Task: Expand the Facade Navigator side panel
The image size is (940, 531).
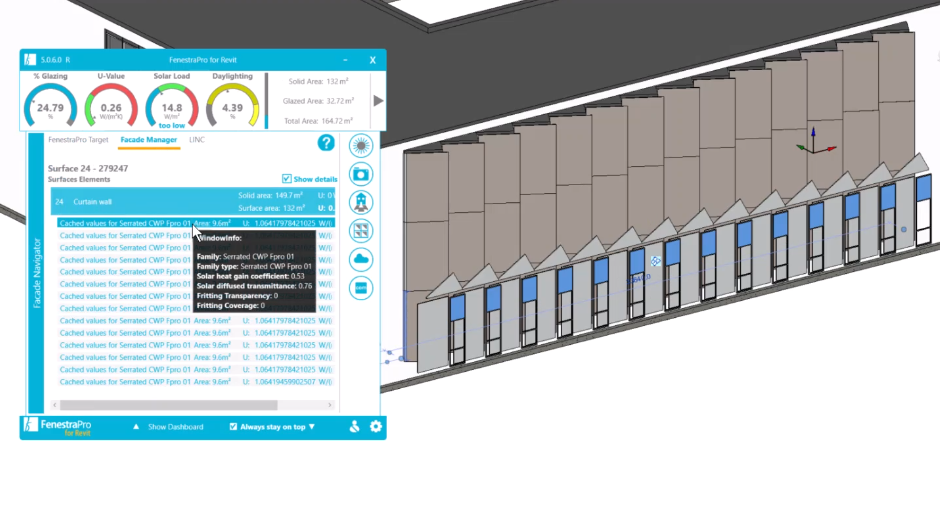Action: pyautogui.click(x=37, y=273)
